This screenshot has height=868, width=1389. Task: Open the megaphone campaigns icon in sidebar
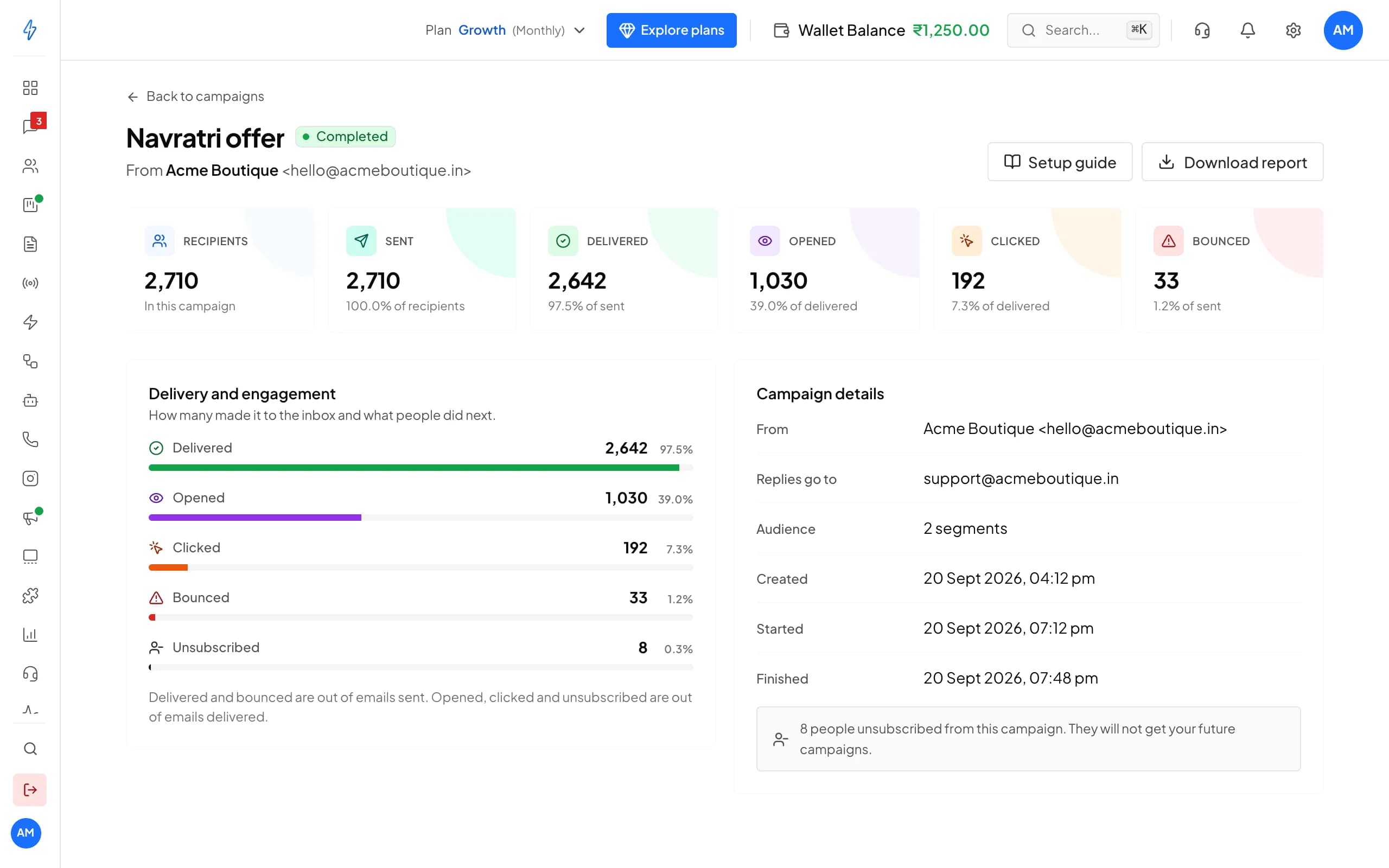(x=30, y=517)
